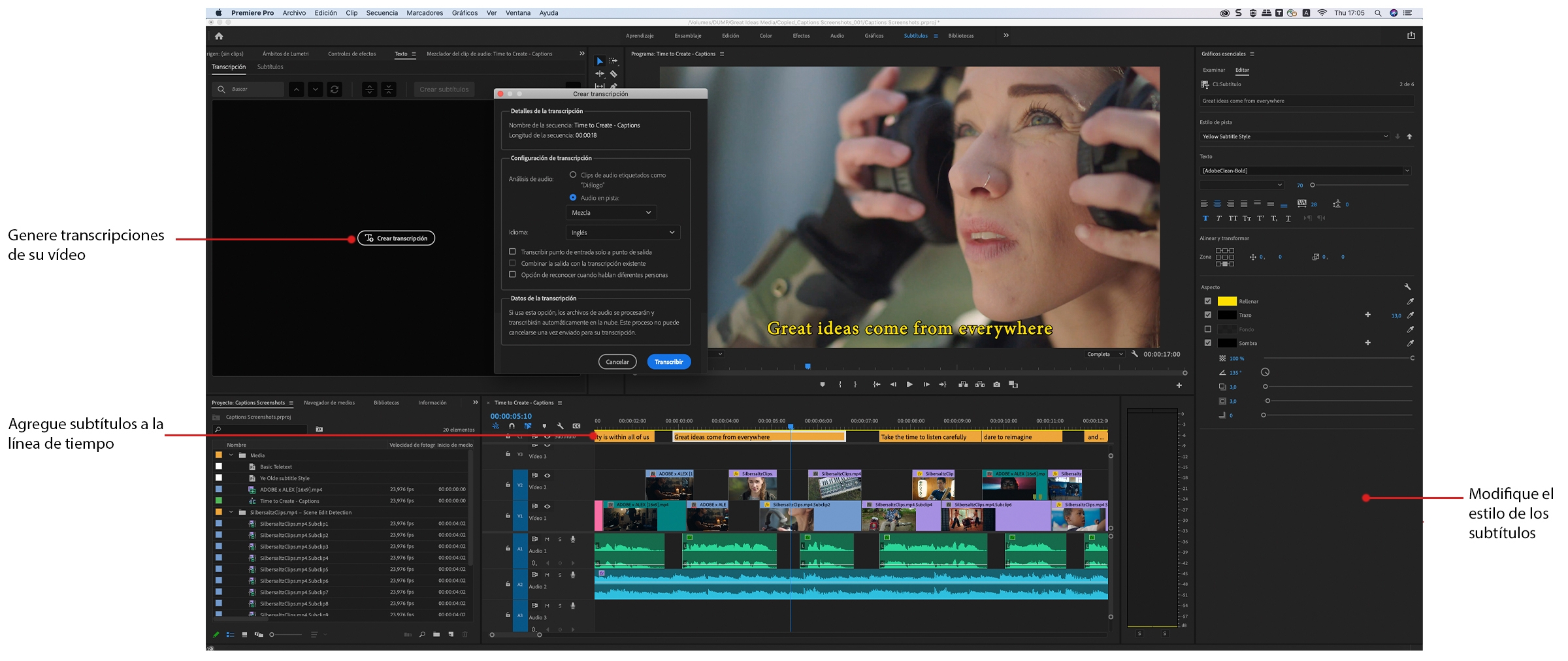Open the Navegador de medios tab
Screen dimensions: 1568x661
[x=329, y=403]
